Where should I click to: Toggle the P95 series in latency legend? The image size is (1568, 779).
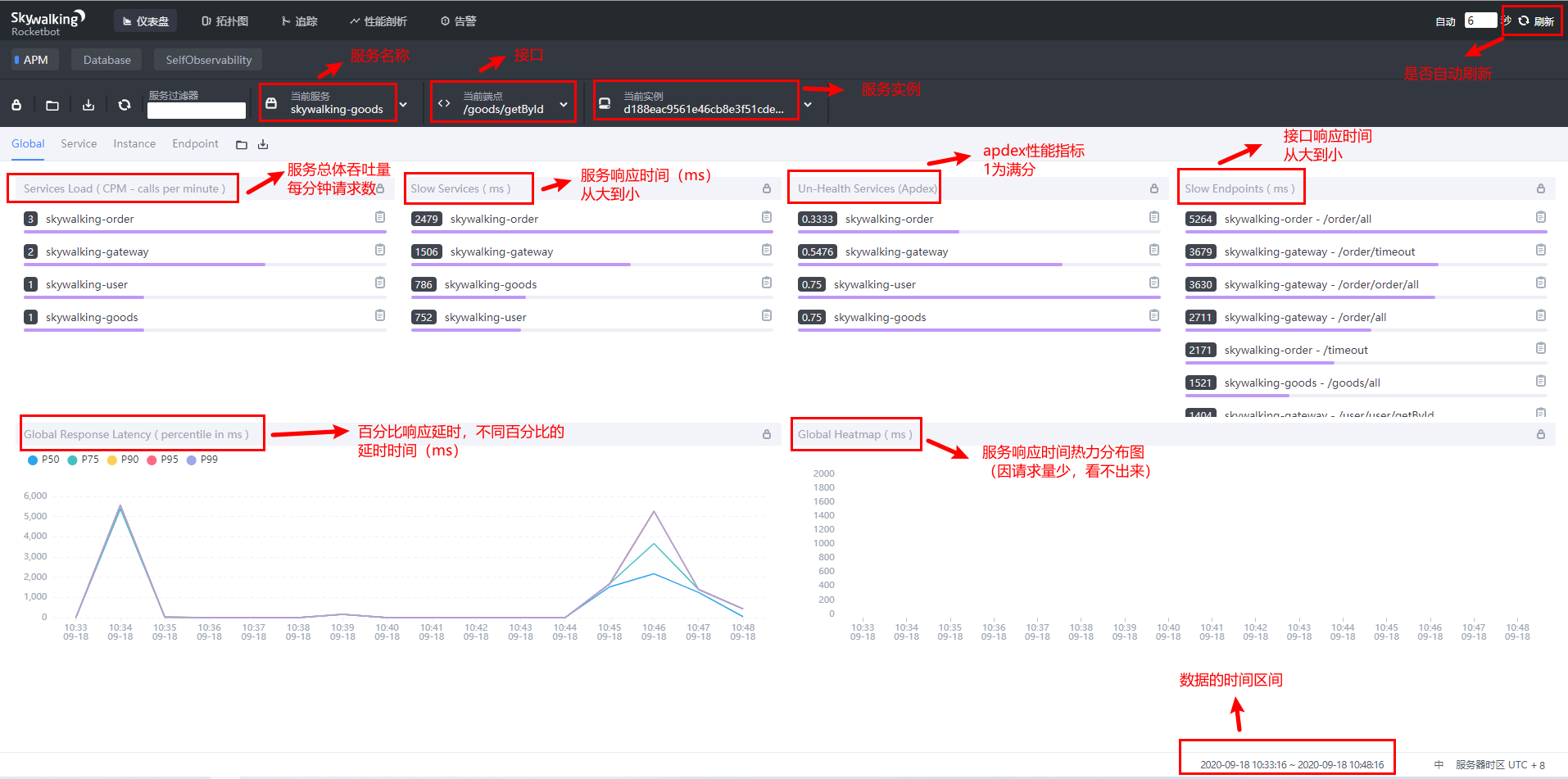163,460
